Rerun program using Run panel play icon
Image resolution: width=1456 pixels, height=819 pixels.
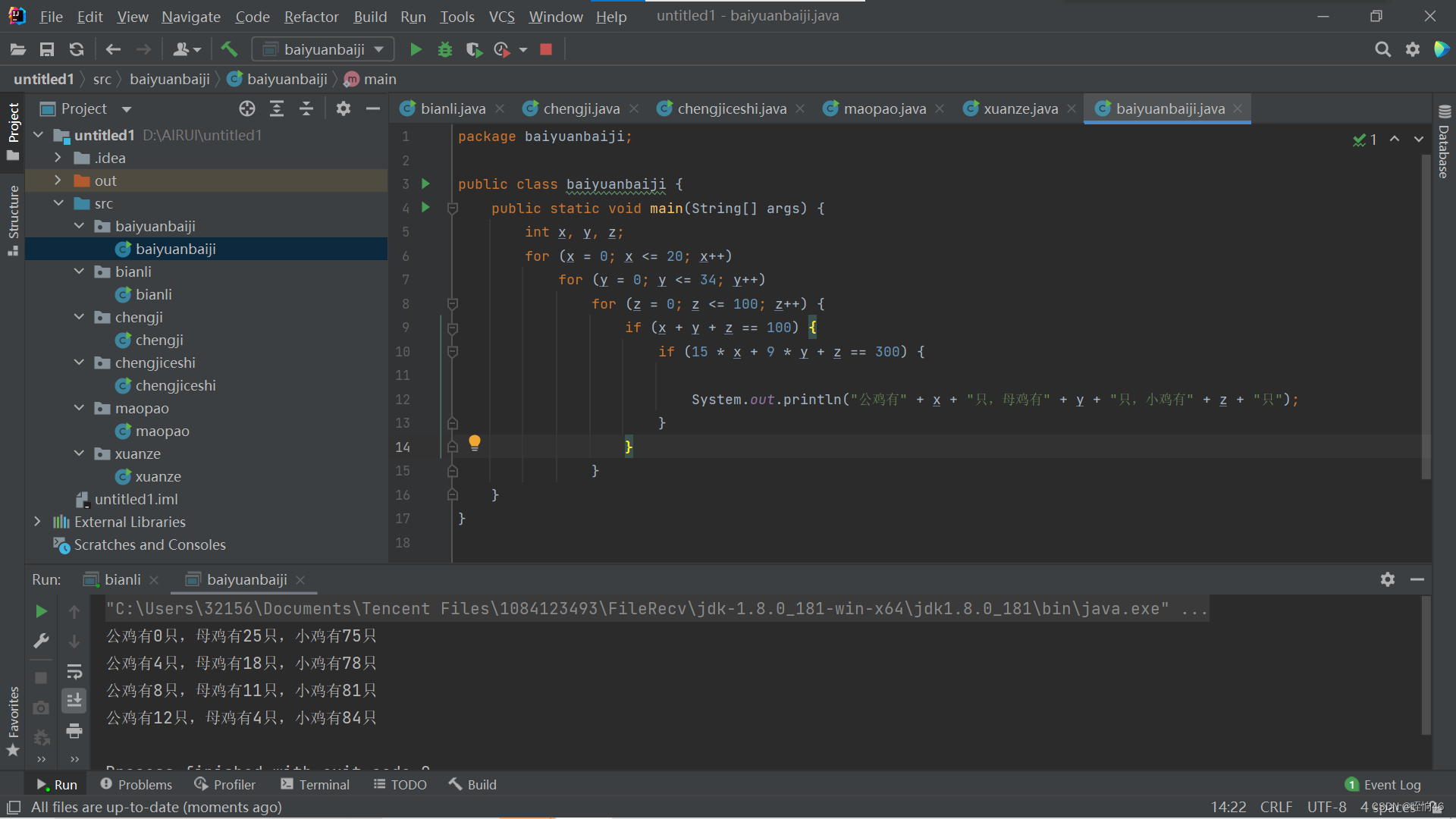[x=41, y=611]
